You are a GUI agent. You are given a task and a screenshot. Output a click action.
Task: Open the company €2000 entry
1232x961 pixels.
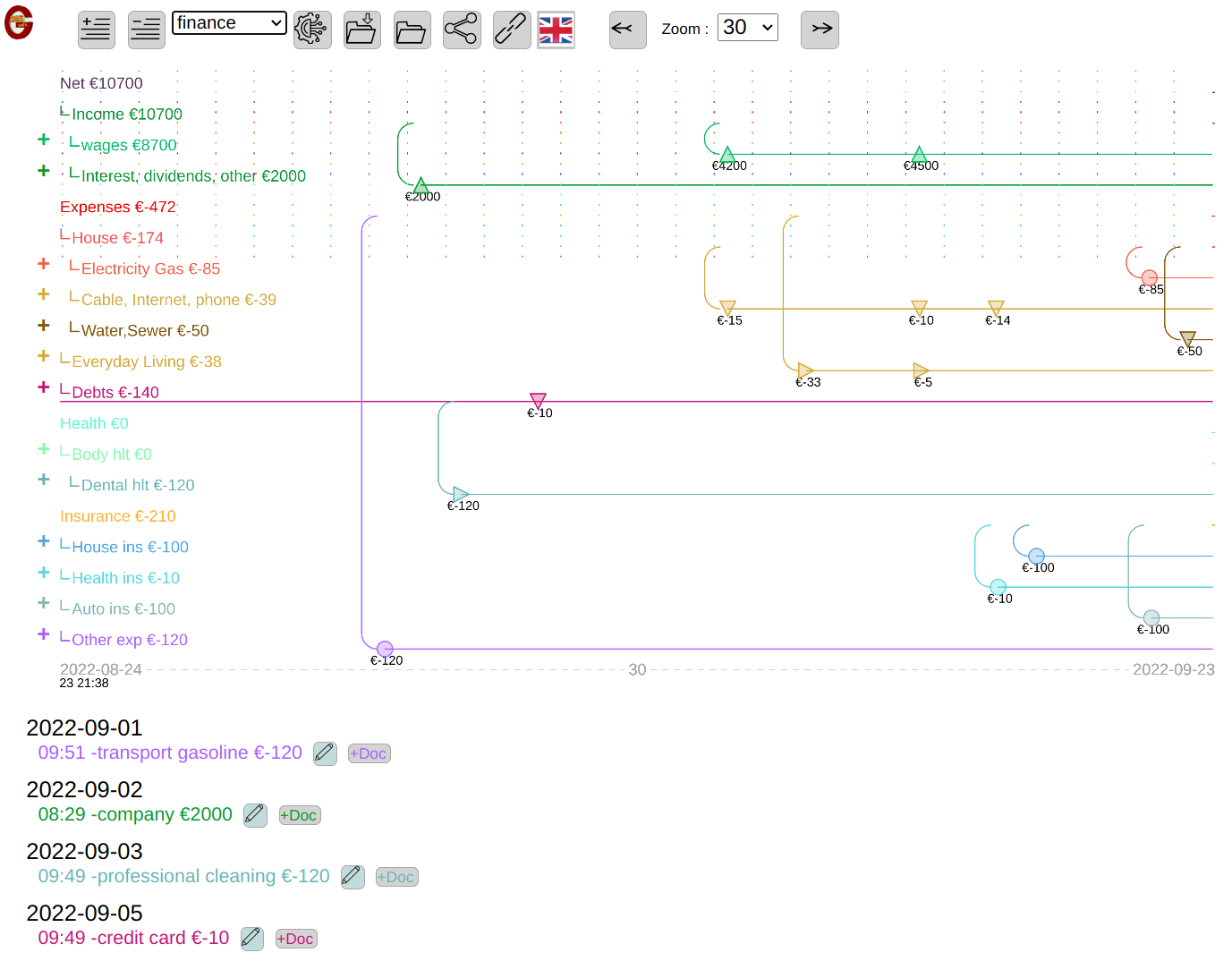click(x=135, y=814)
